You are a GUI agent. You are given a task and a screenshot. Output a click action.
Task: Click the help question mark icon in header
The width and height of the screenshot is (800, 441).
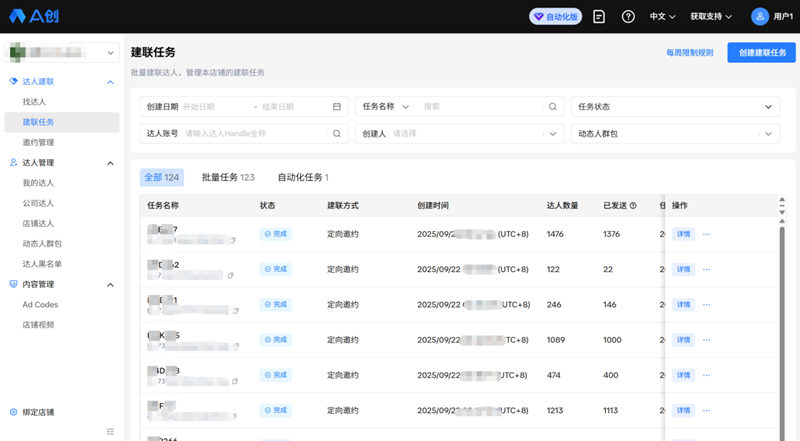628,16
